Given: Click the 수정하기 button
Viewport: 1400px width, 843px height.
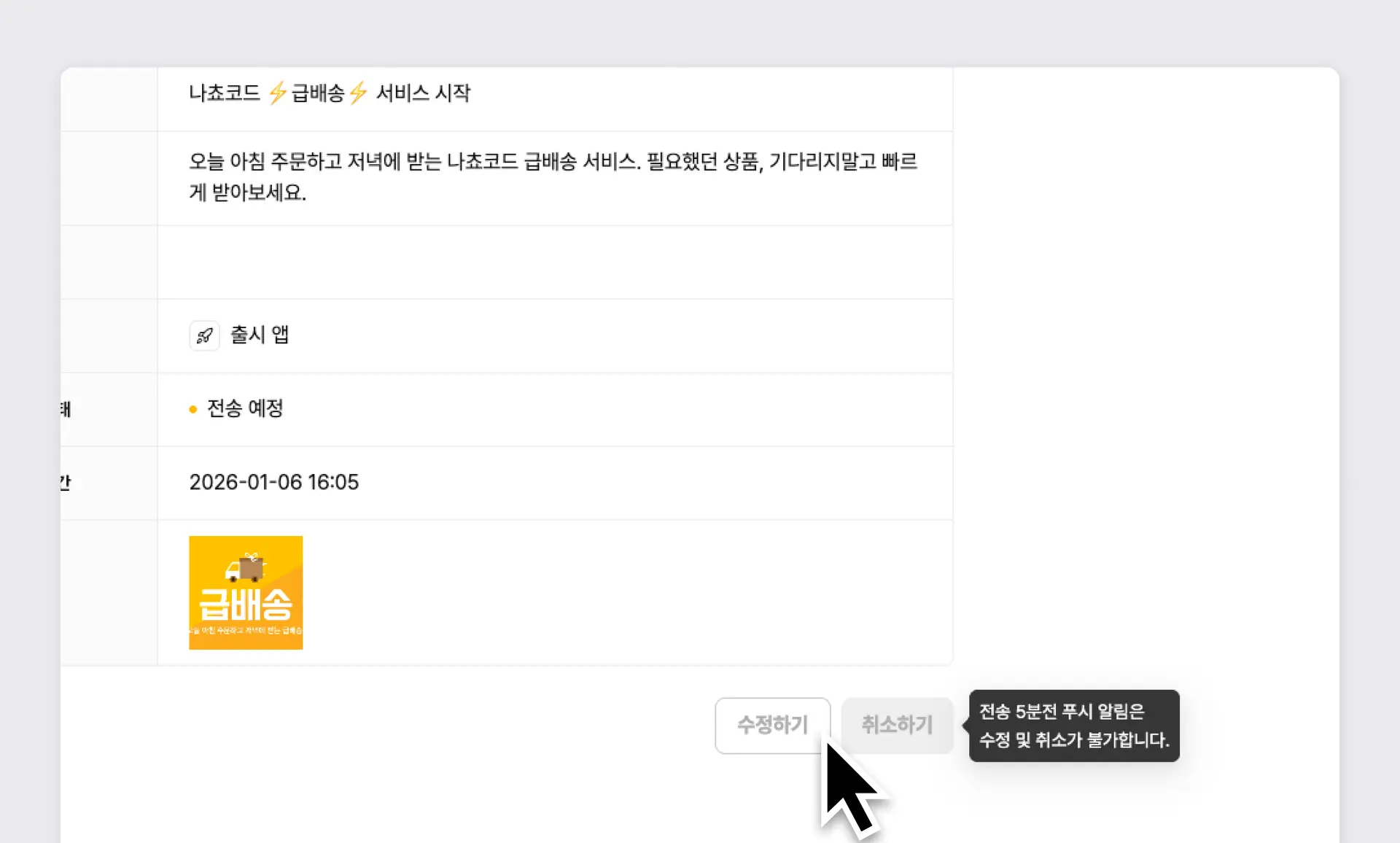Looking at the screenshot, I should (x=772, y=725).
